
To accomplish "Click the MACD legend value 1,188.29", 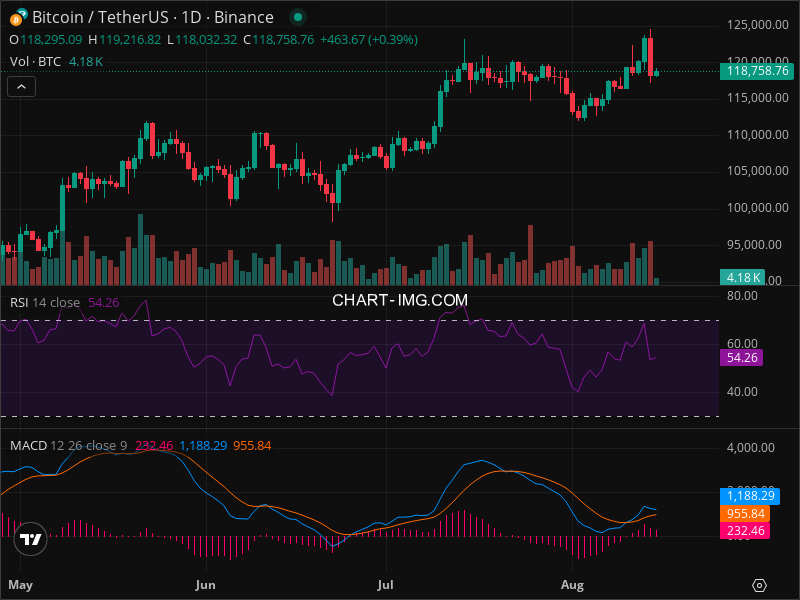I will 203,445.
